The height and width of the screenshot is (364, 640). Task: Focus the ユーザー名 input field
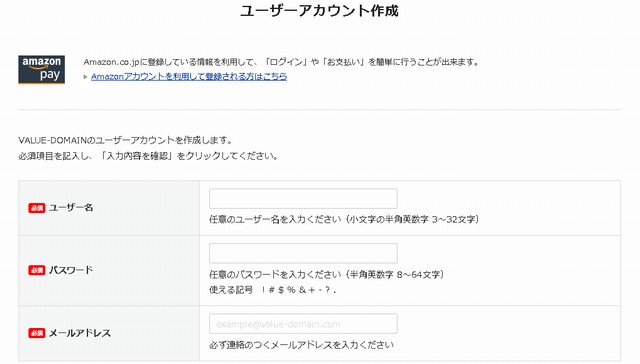303,199
